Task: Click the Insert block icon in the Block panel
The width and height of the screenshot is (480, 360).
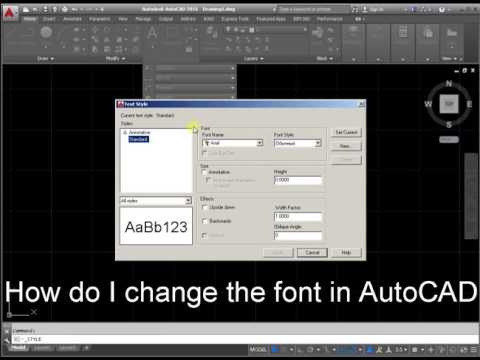Action: [317, 33]
